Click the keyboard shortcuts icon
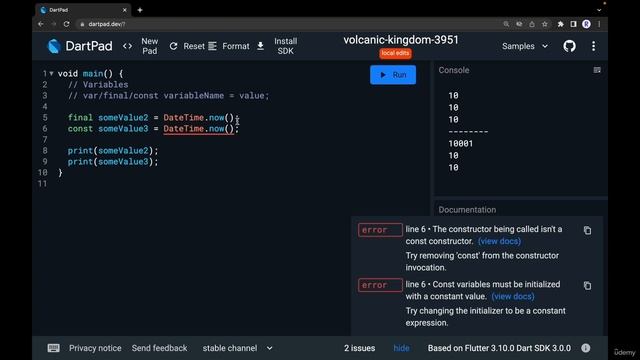The height and width of the screenshot is (360, 640). (x=53, y=348)
